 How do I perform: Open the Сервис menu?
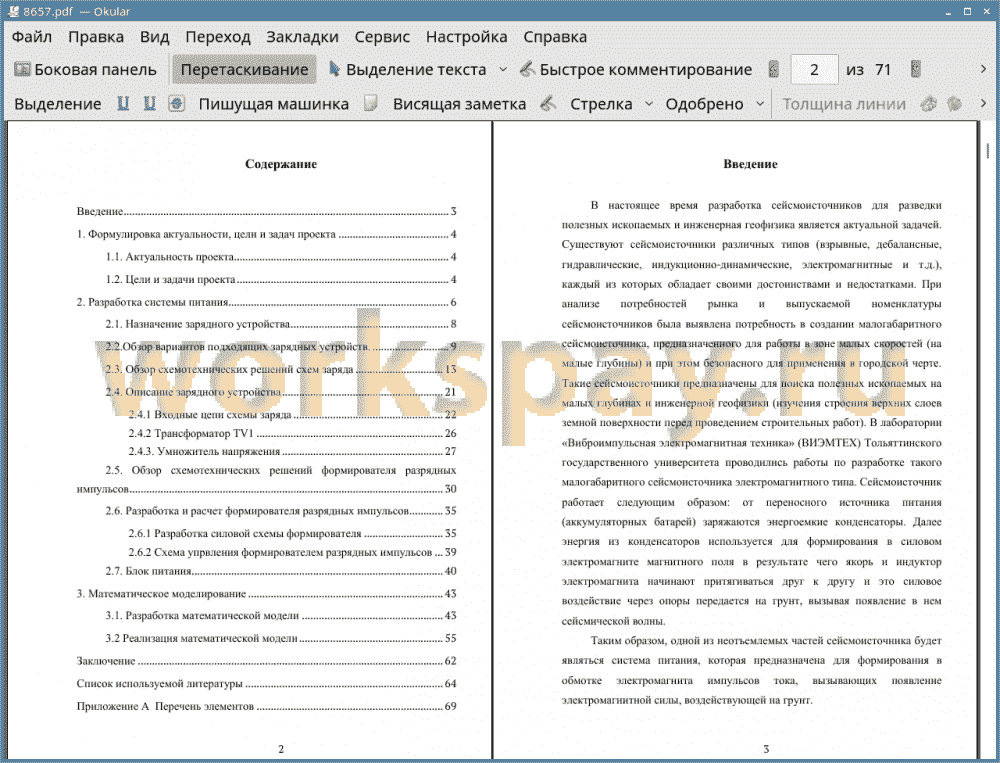click(382, 37)
